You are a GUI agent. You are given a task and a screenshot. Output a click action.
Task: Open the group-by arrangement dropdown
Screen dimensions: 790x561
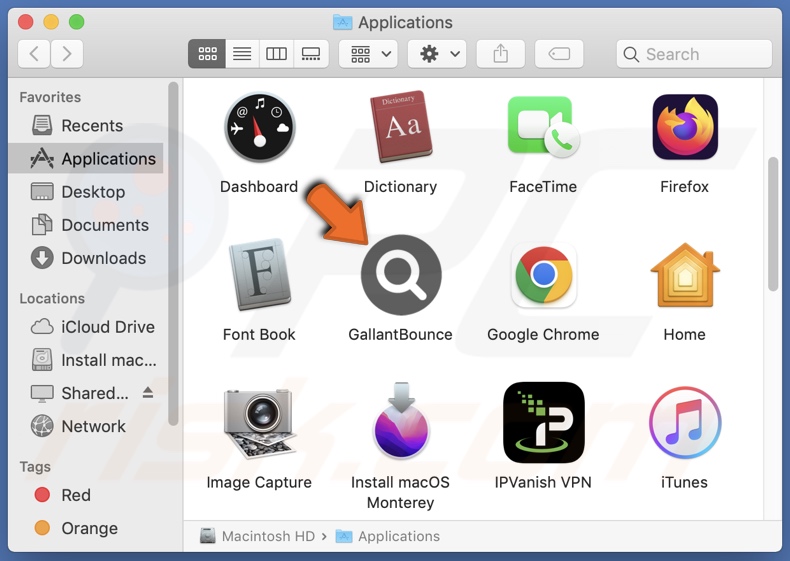pyautogui.click(x=368, y=53)
